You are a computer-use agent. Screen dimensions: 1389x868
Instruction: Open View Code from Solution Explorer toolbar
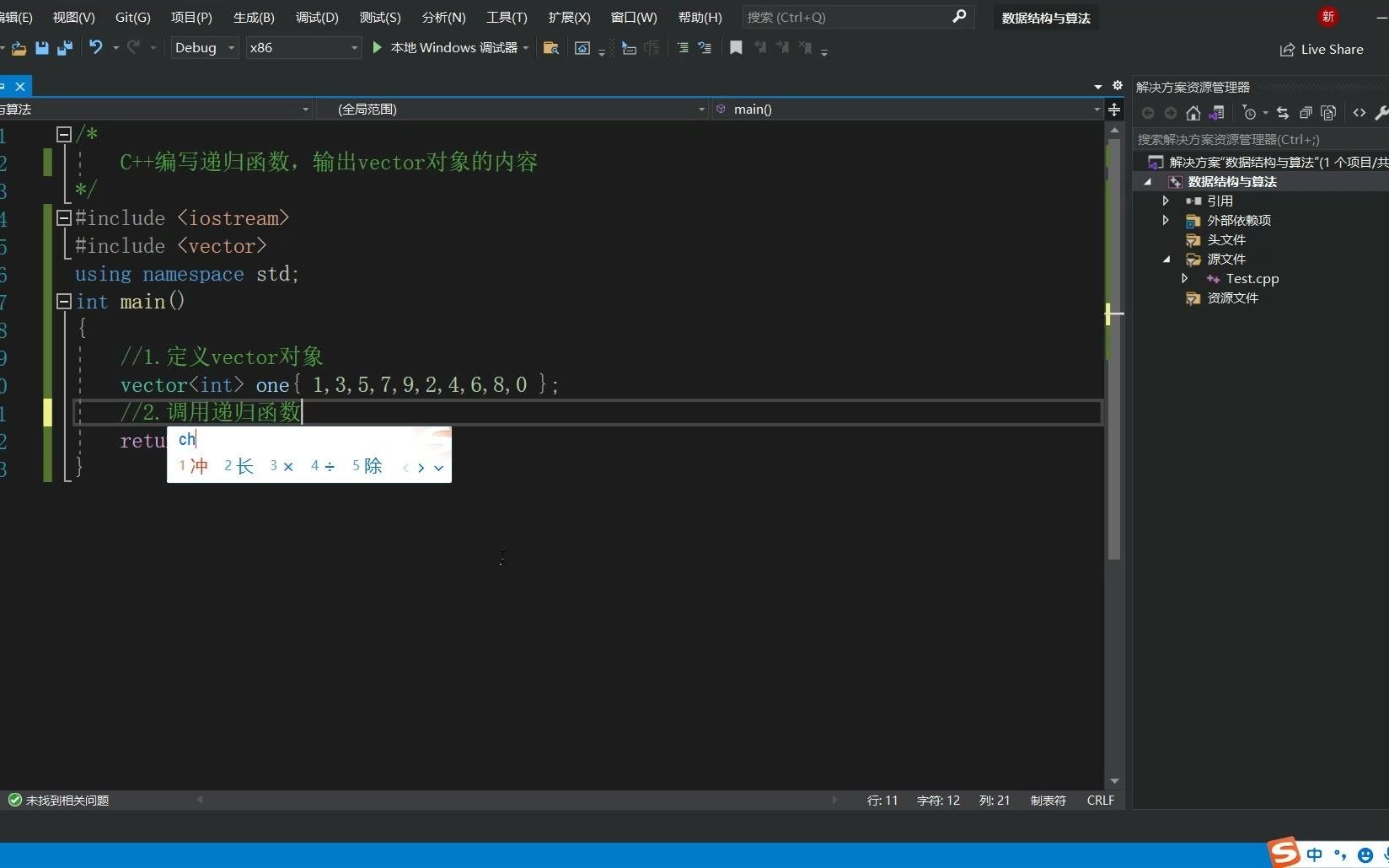[1359, 112]
